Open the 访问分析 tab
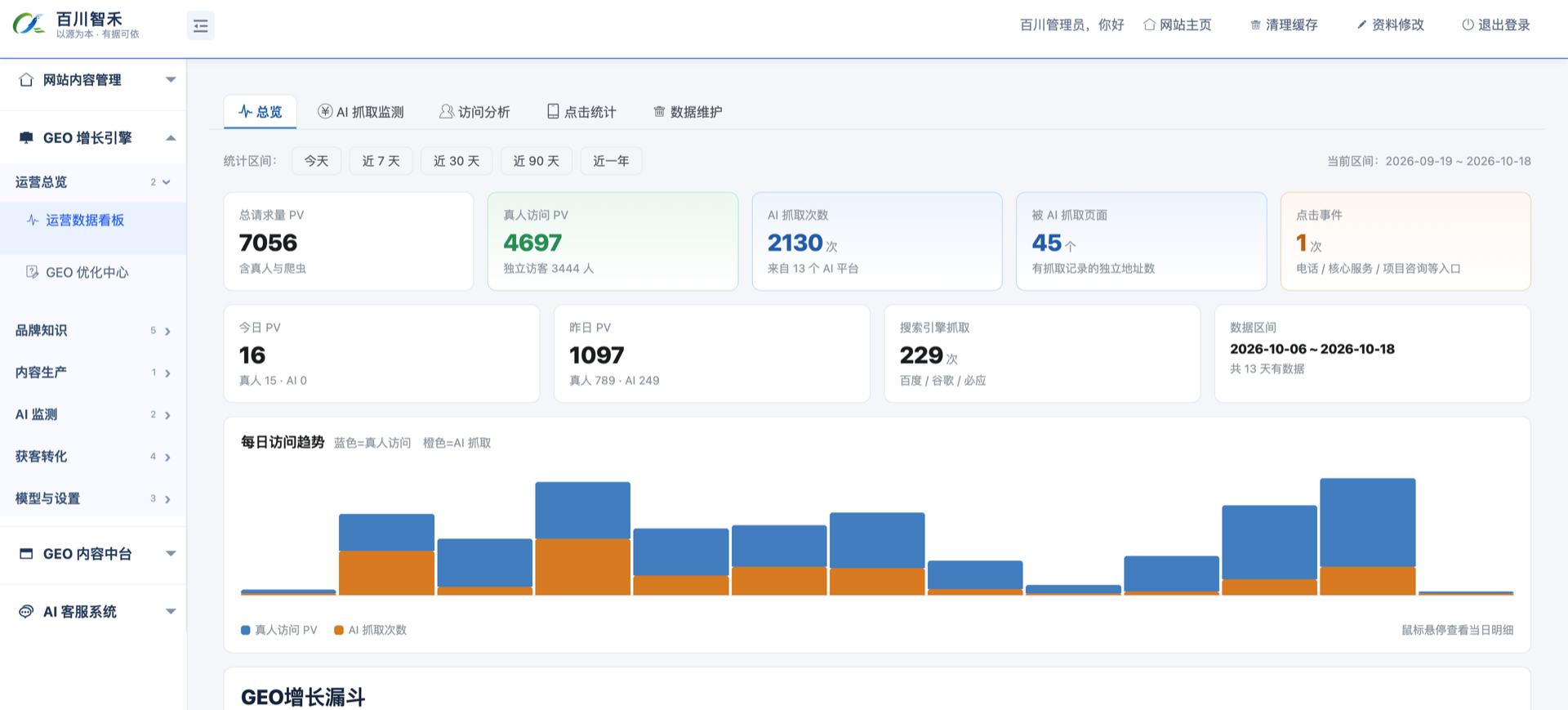Image resolution: width=1568 pixels, height=710 pixels. point(474,112)
